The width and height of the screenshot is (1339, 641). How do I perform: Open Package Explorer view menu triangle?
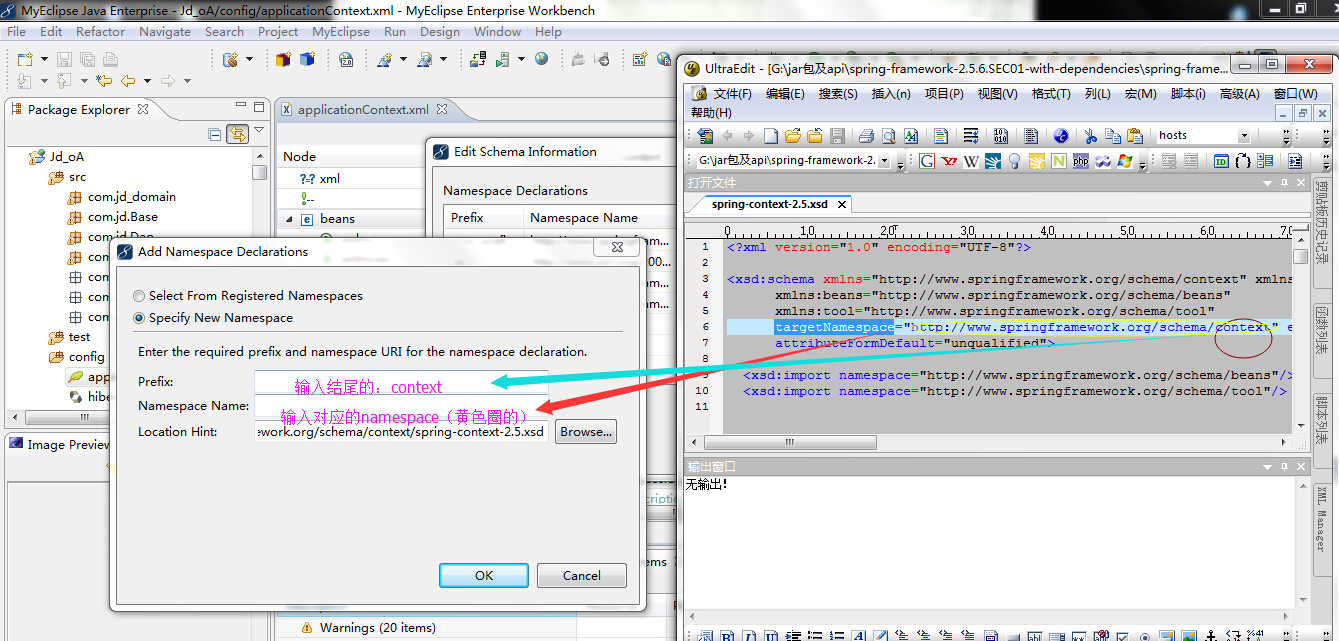(x=259, y=130)
